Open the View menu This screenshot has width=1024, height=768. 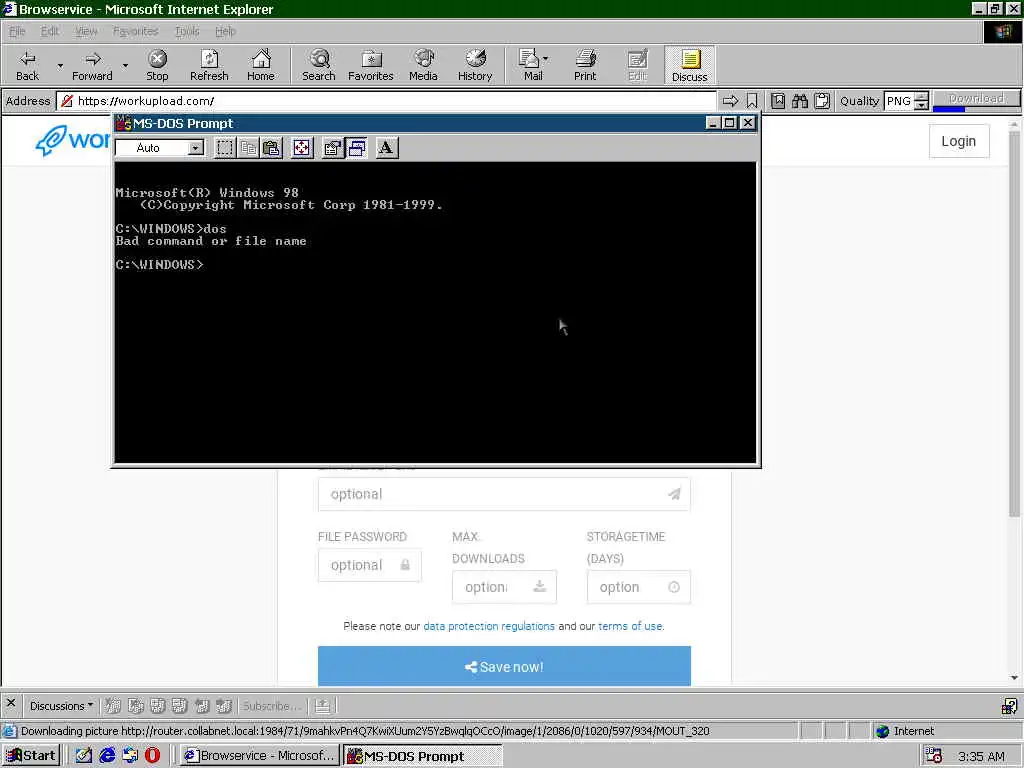[86, 31]
